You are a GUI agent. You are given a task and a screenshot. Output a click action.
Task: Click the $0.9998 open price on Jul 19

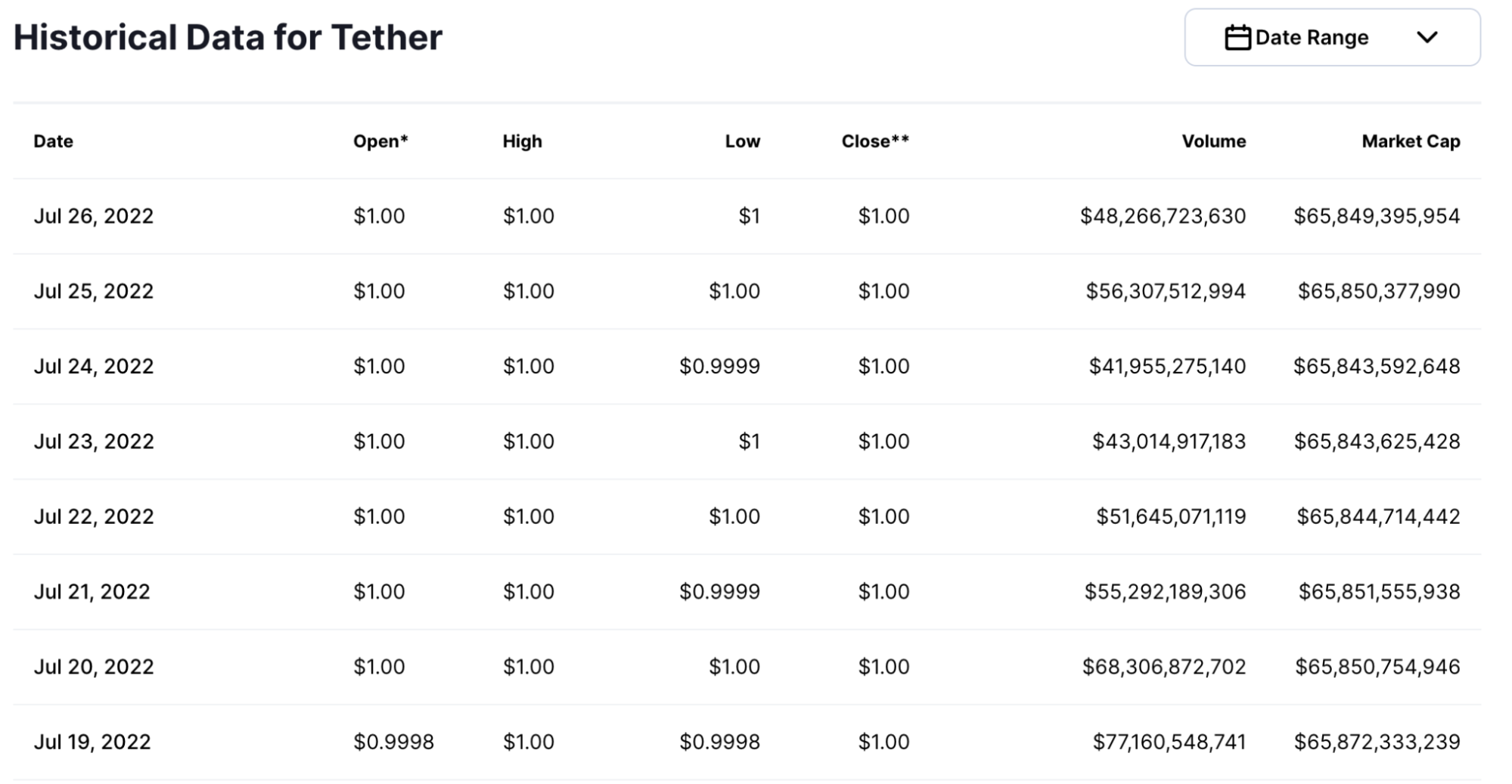click(x=393, y=742)
